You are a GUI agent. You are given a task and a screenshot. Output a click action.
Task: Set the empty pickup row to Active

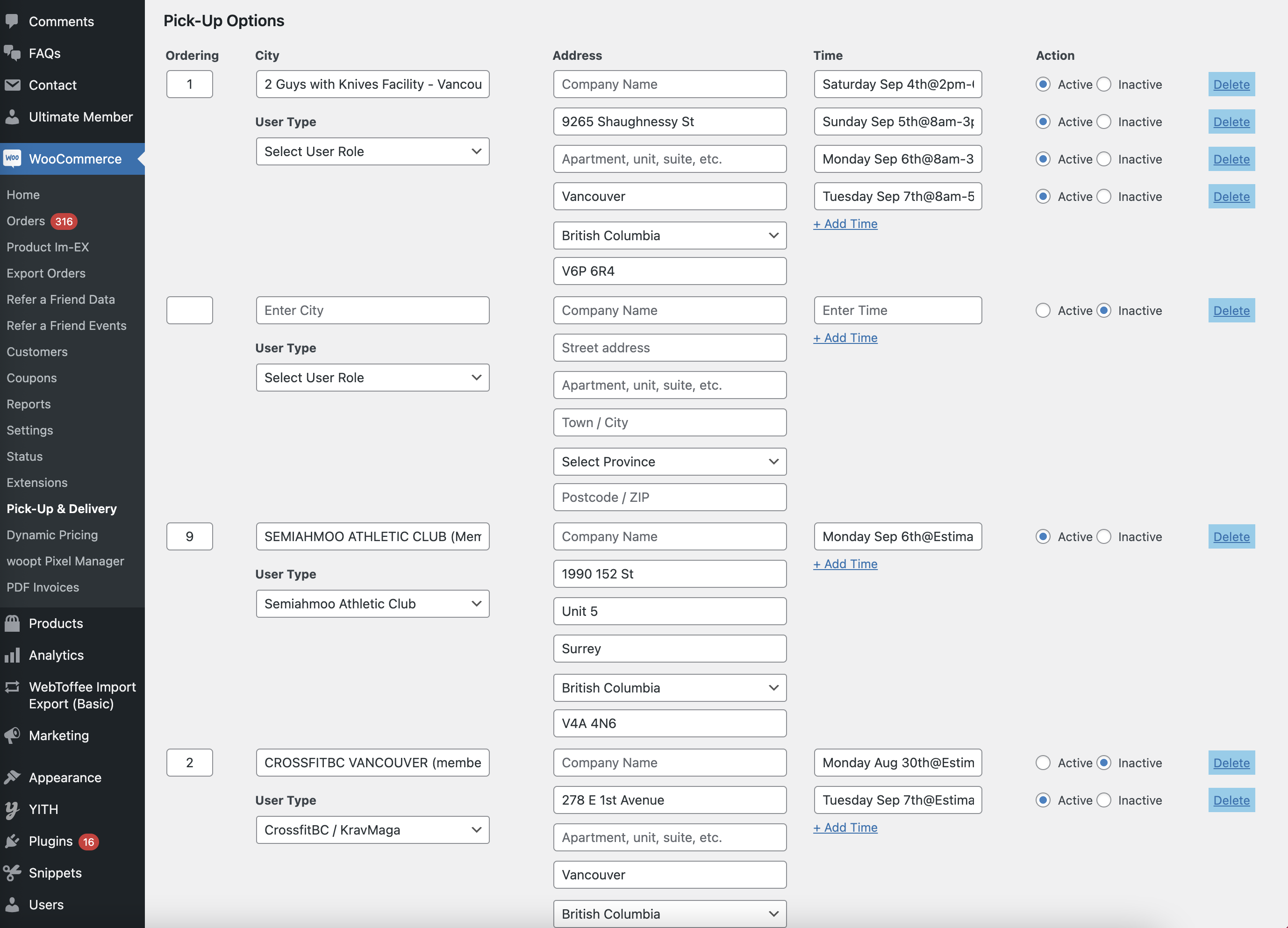(x=1043, y=311)
